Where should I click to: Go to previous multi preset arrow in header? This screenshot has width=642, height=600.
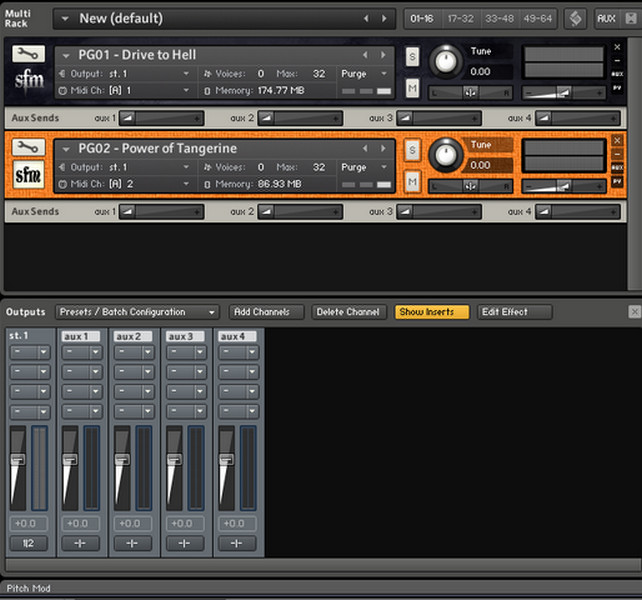coord(365,18)
